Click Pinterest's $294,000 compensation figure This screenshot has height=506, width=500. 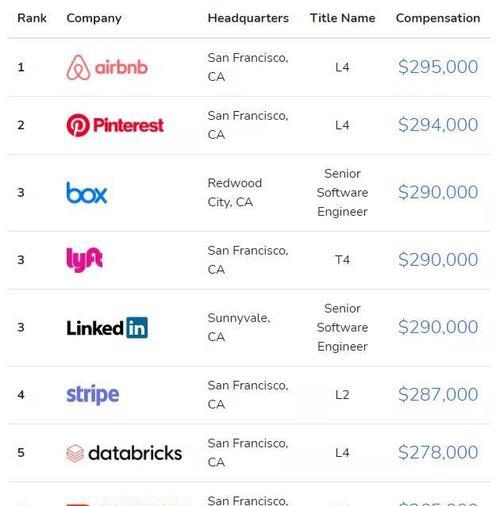[438, 125]
